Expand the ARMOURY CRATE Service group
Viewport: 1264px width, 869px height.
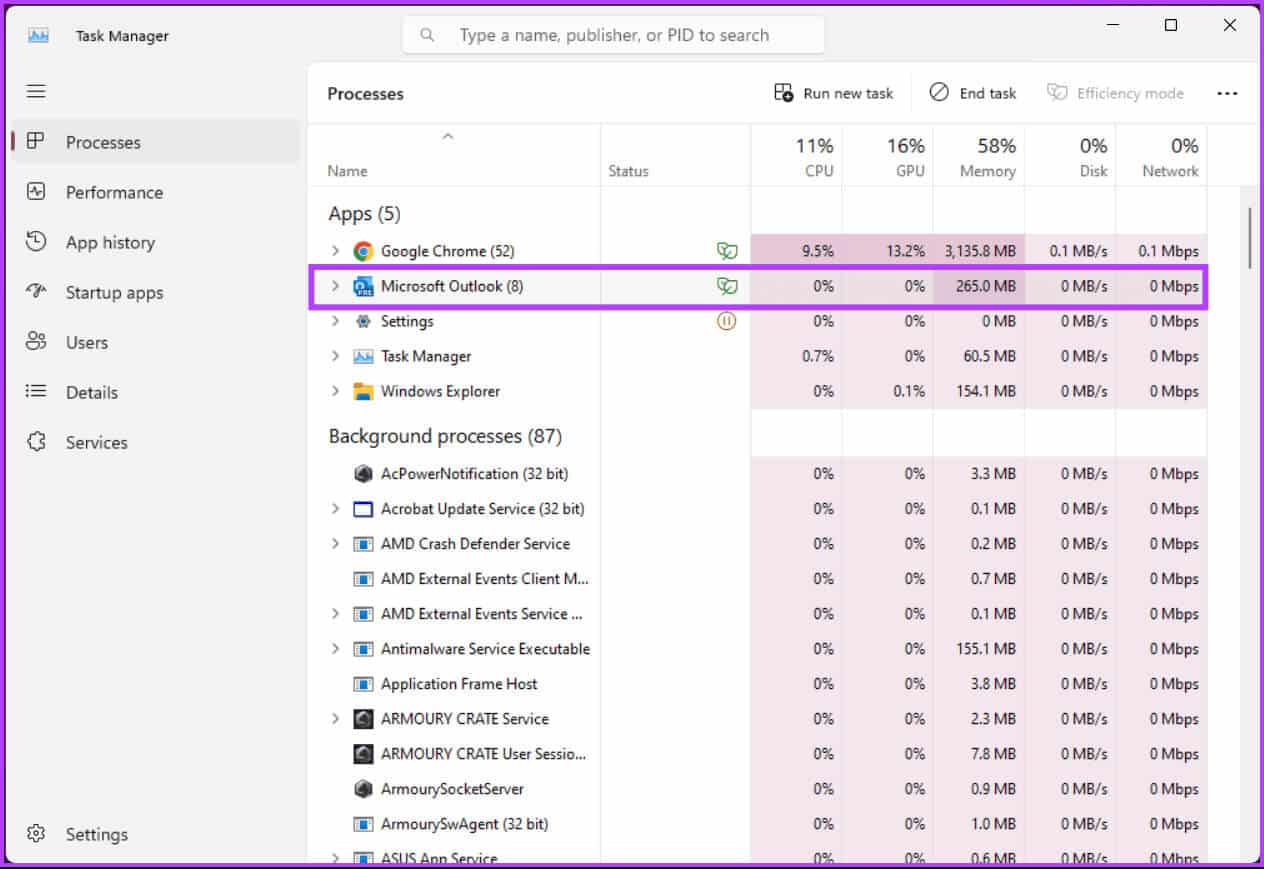[335, 719]
